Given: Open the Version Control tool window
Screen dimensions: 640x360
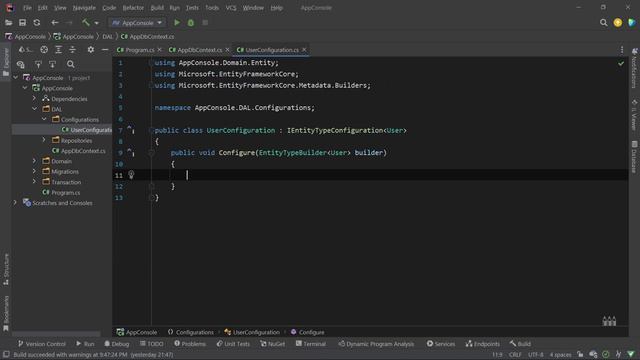Looking at the screenshot, I should [x=42, y=344].
